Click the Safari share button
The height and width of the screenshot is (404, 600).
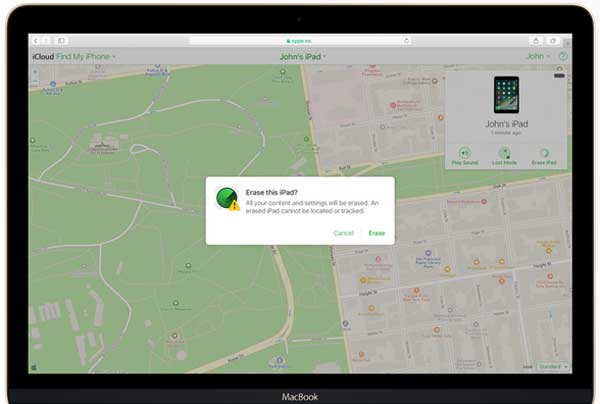[536, 41]
